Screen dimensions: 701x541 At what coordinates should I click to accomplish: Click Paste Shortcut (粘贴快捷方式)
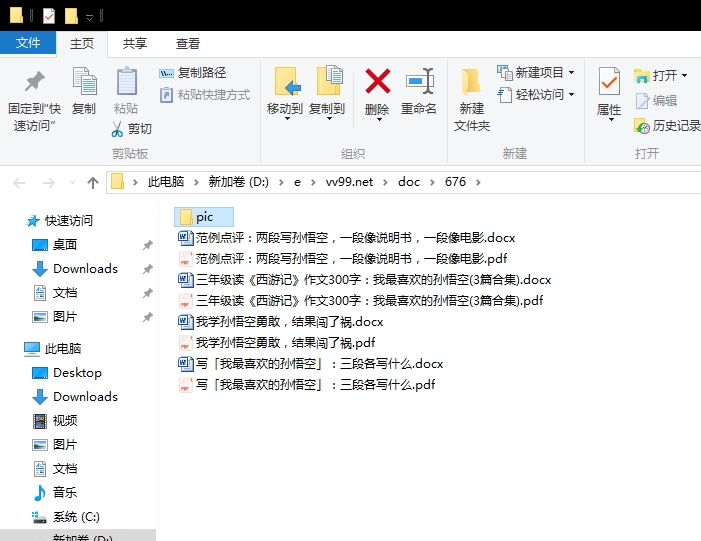(205, 95)
